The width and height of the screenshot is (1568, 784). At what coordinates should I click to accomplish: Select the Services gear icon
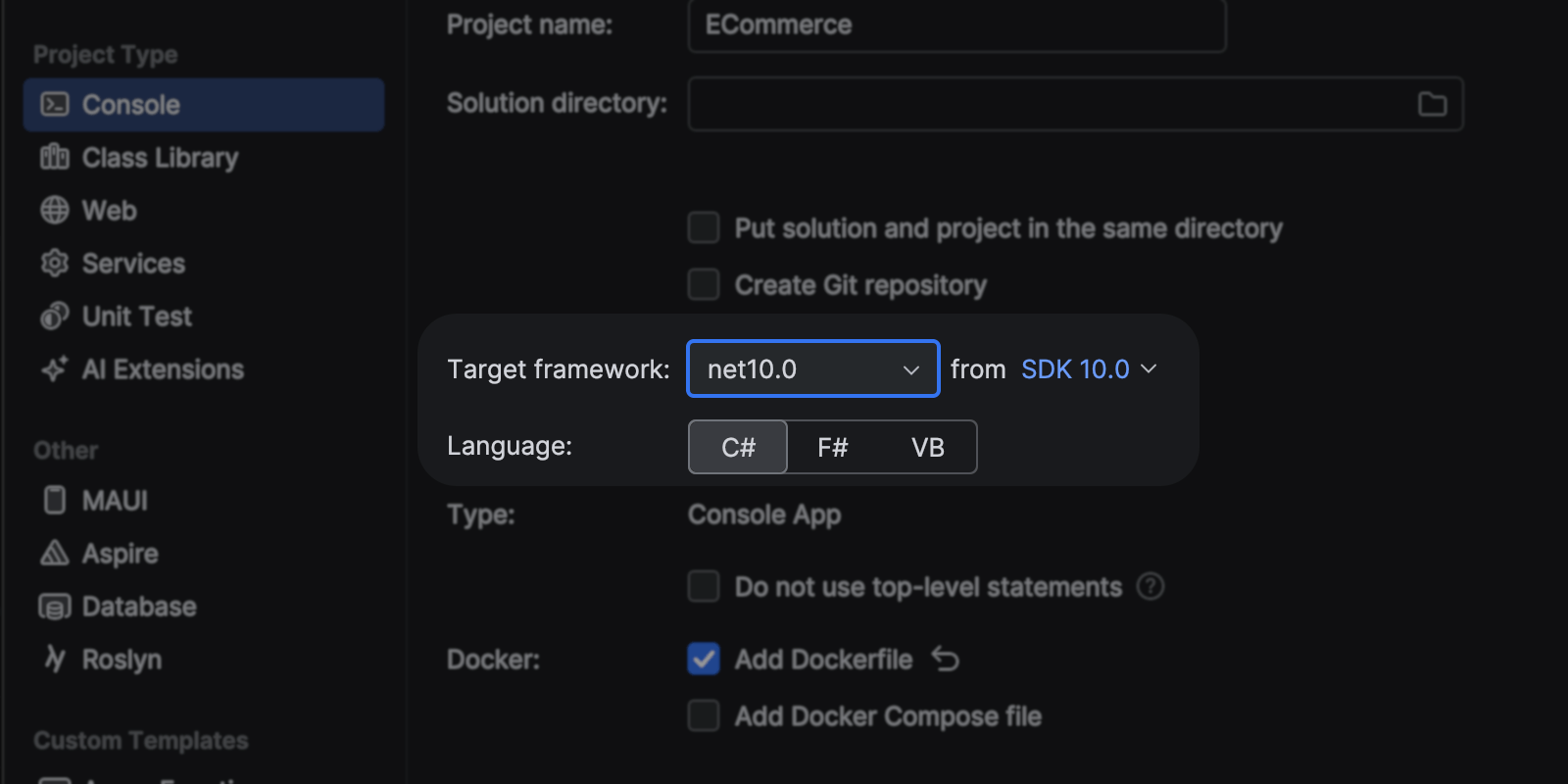pyautogui.click(x=55, y=263)
